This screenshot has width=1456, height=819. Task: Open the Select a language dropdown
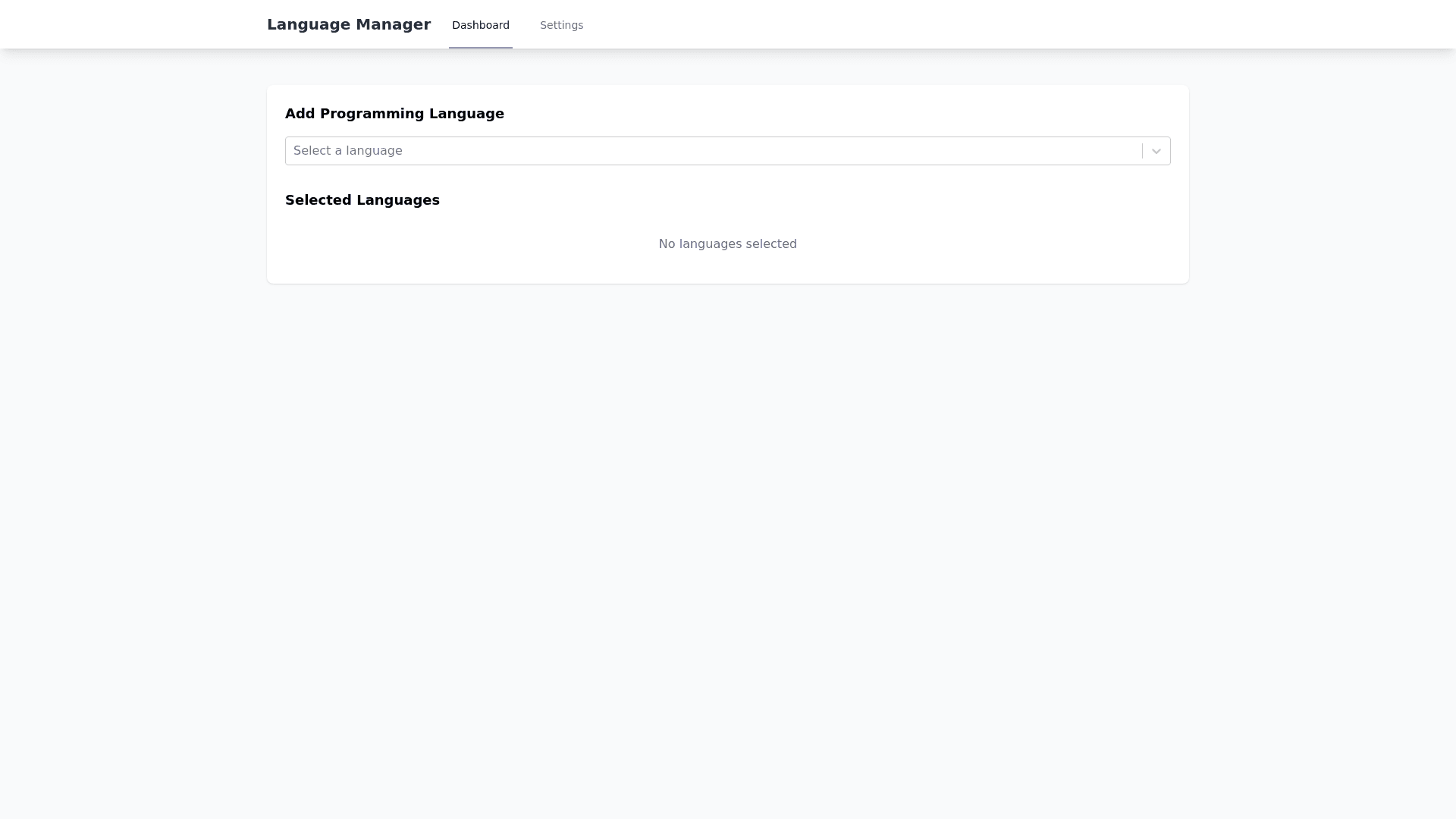(x=713, y=151)
